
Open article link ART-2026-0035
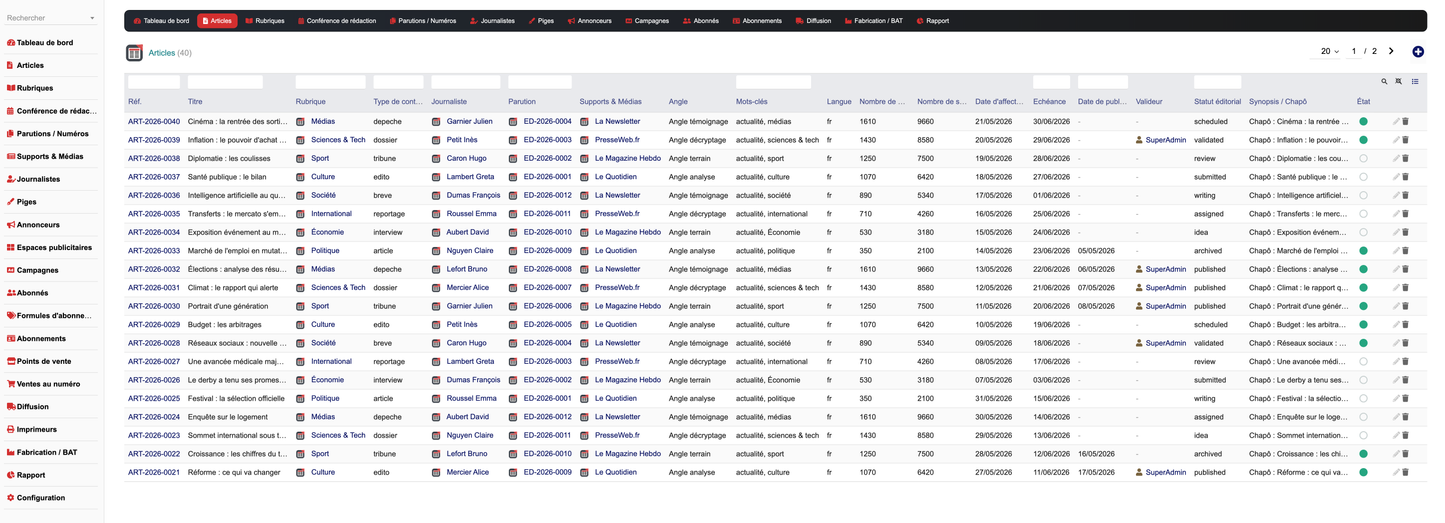tap(154, 214)
